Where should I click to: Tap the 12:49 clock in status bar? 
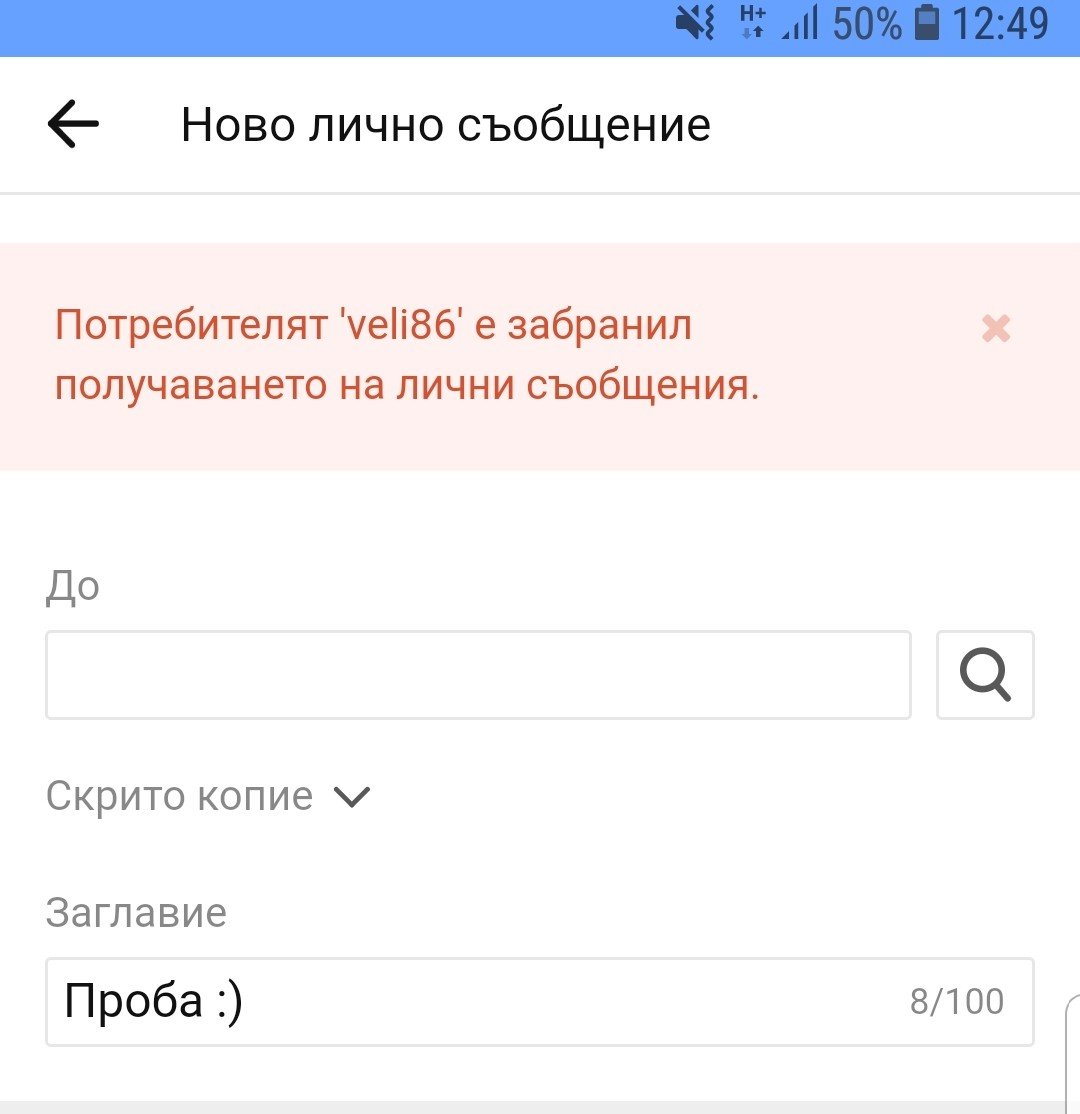coord(1000,23)
